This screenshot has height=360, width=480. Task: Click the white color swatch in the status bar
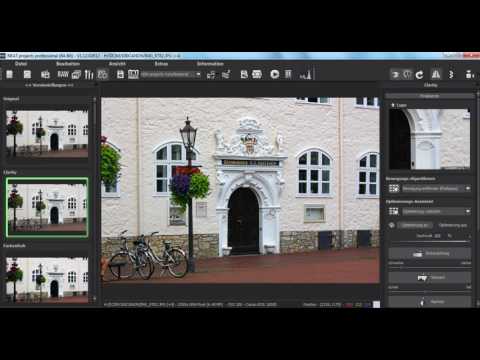[x=376, y=304]
